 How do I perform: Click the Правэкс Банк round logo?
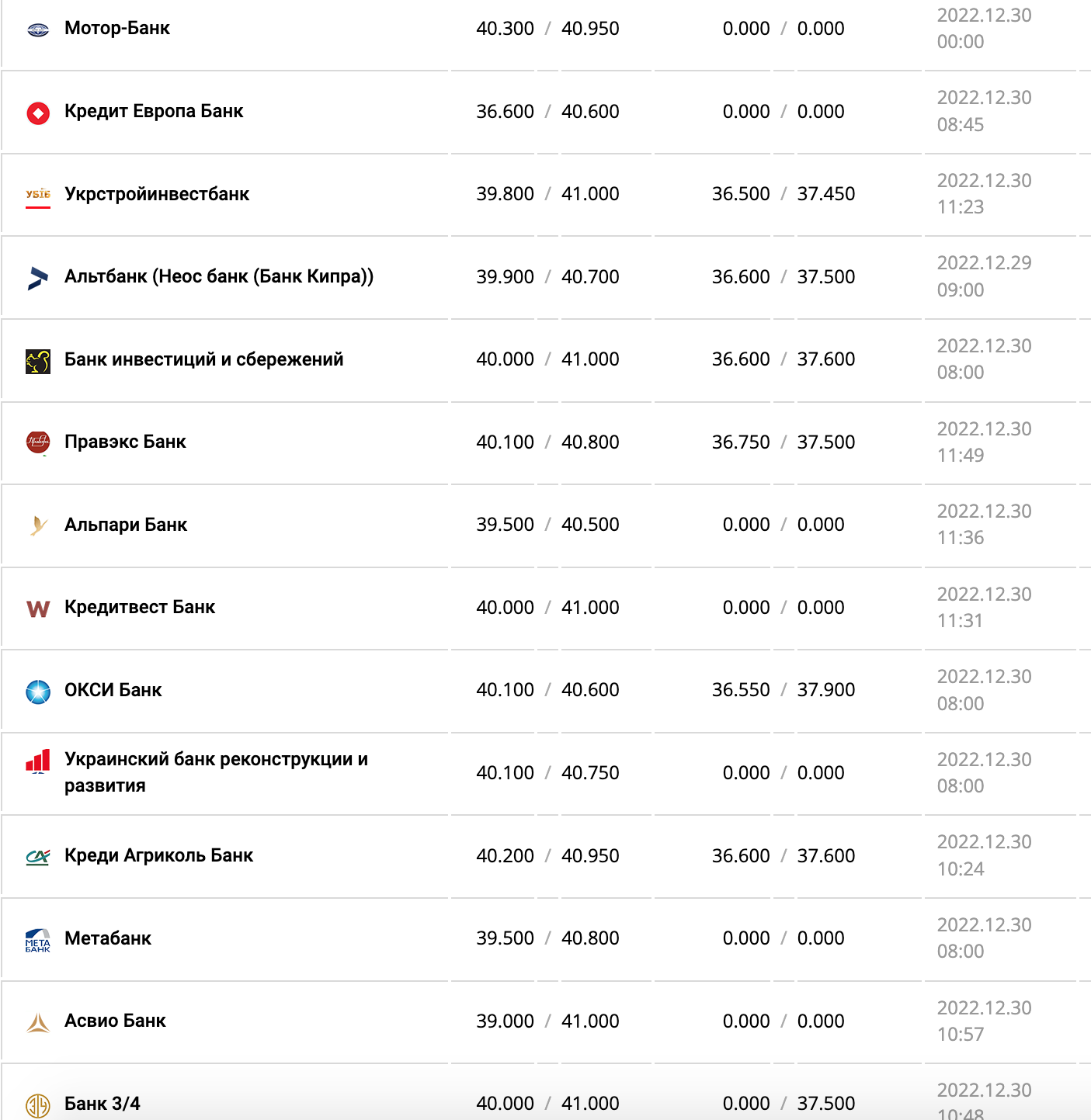37,443
